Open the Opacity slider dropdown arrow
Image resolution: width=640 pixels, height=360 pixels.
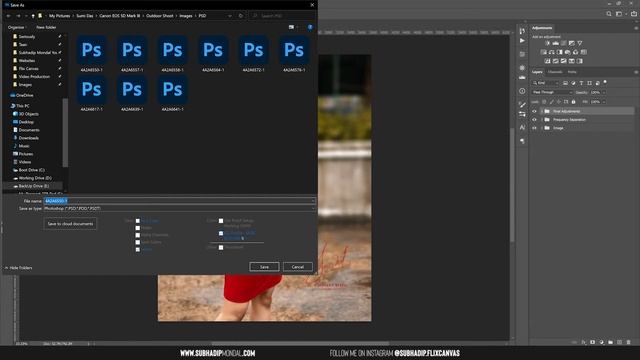pyautogui.click(x=604, y=92)
